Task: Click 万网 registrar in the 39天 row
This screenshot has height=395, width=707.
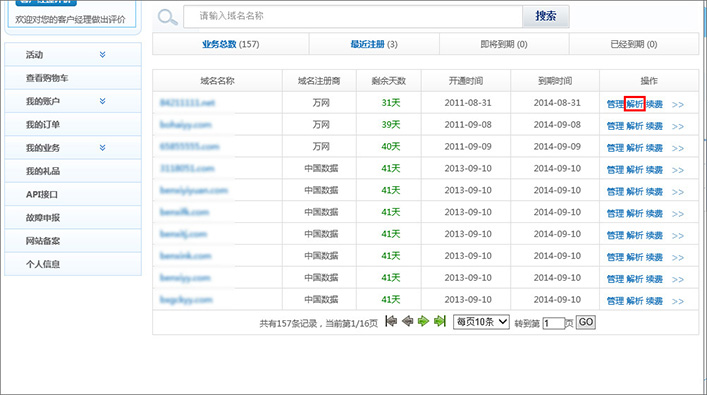Action: pos(321,124)
